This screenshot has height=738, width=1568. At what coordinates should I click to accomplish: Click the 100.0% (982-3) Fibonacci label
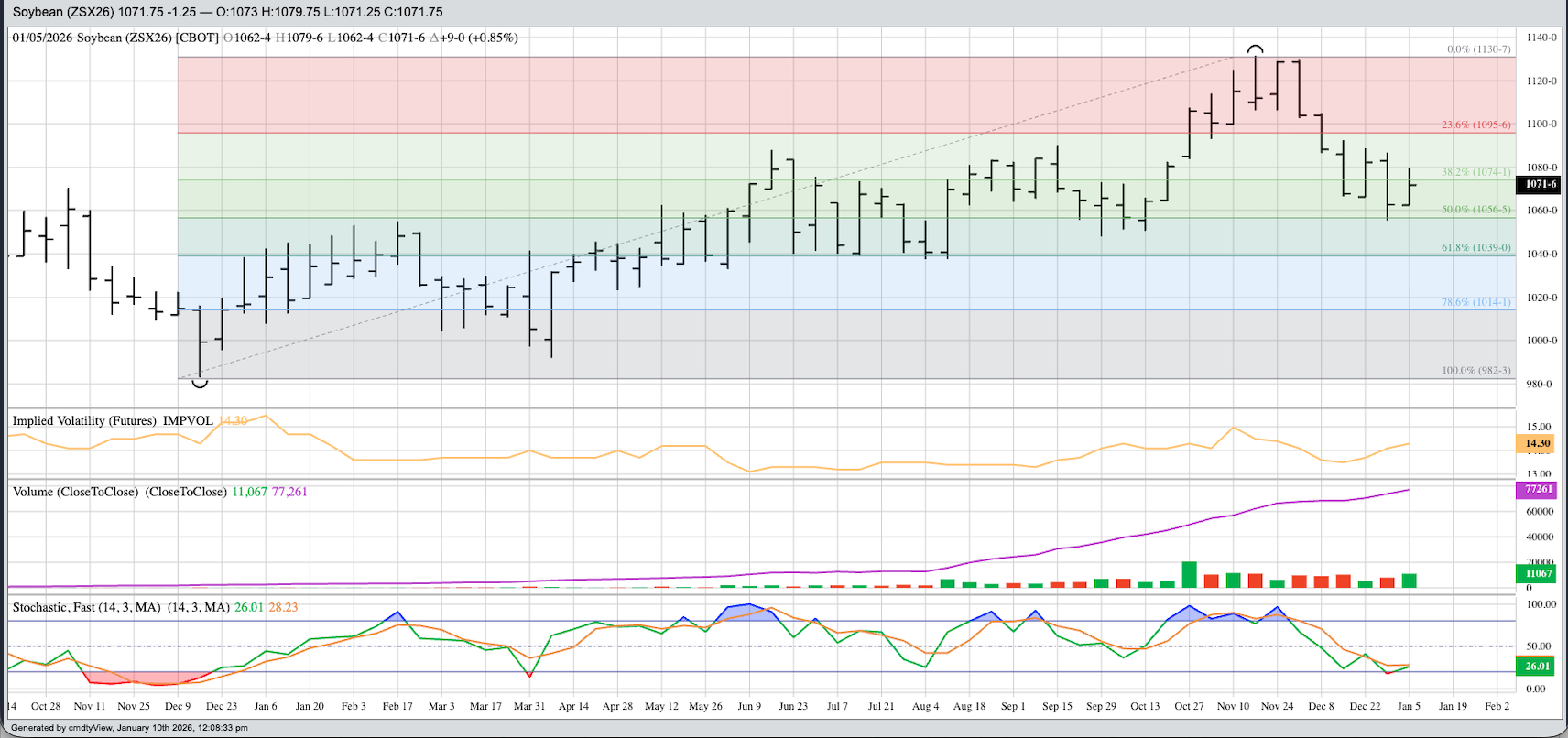1475,371
